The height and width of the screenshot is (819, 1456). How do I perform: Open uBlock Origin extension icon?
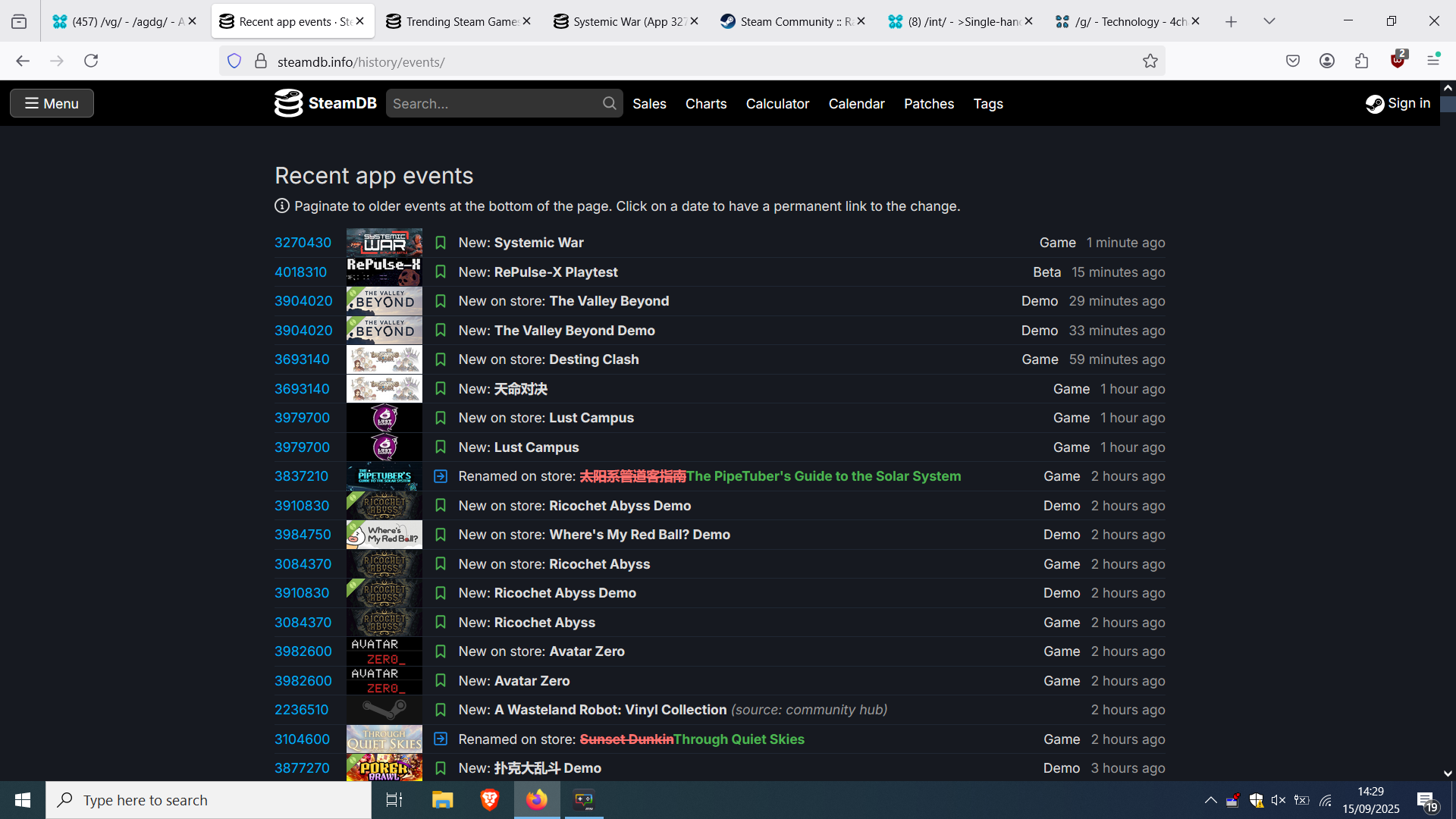pos(1398,60)
